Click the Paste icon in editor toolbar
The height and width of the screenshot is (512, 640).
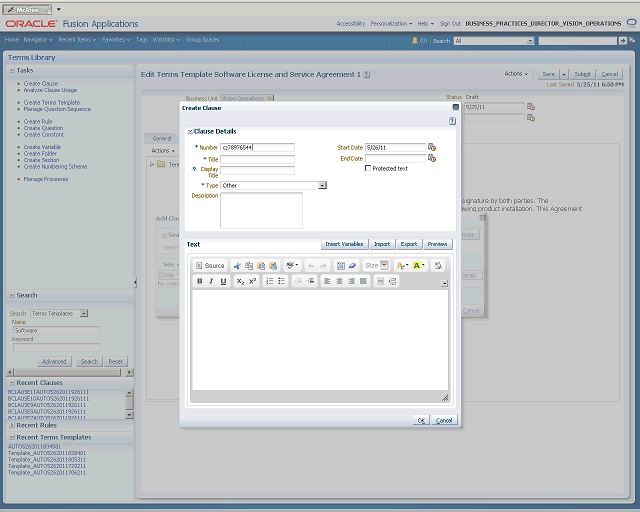point(261,266)
